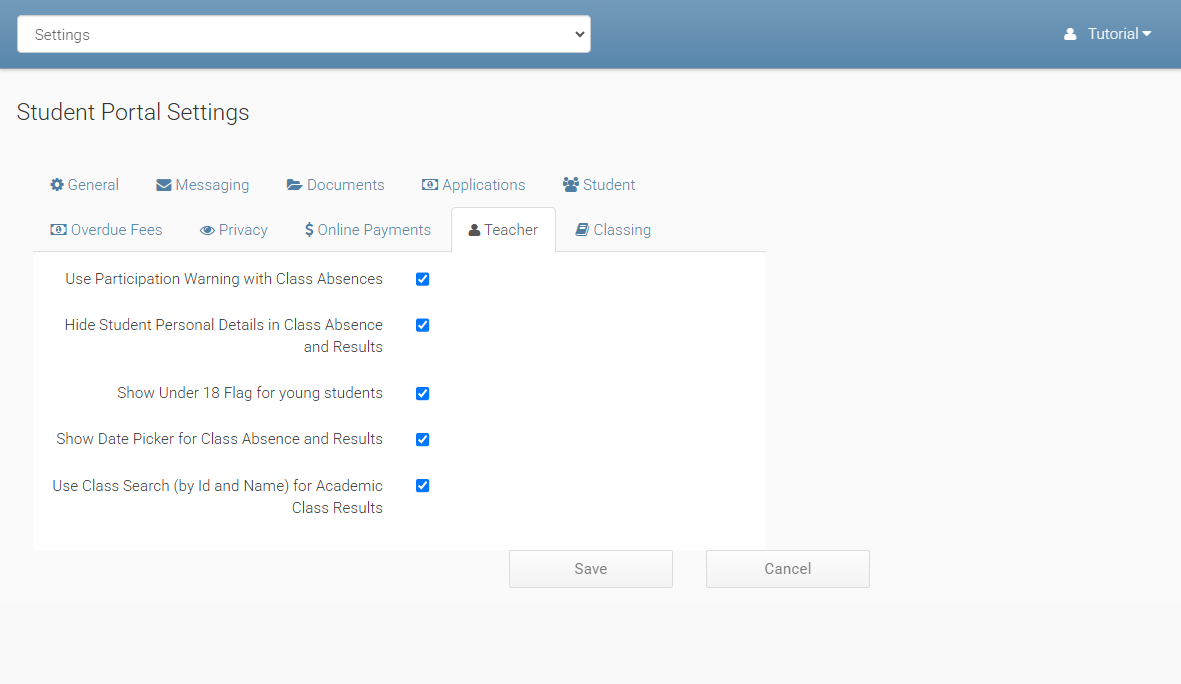Click the user icon beside Tutorial
Viewport: 1181px width, 684px height.
1070,34
